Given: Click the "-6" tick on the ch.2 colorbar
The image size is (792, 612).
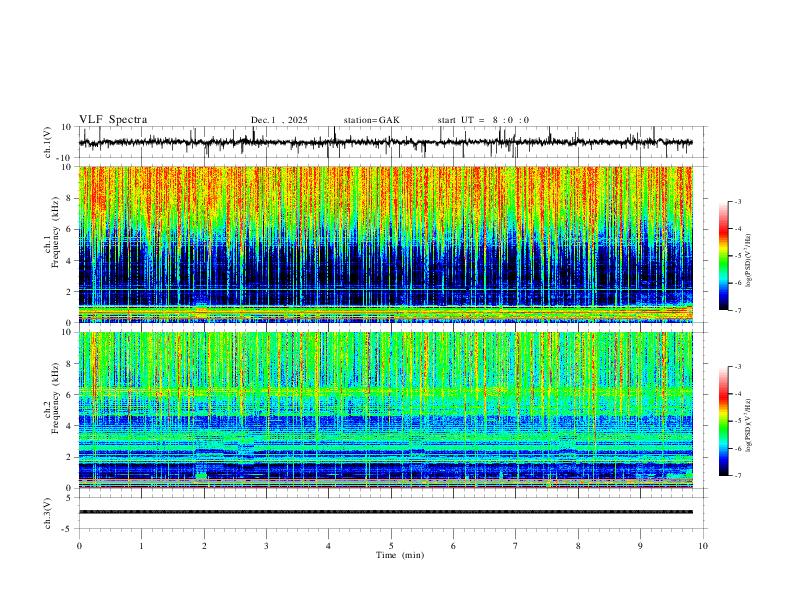Looking at the screenshot, I should (737, 448).
